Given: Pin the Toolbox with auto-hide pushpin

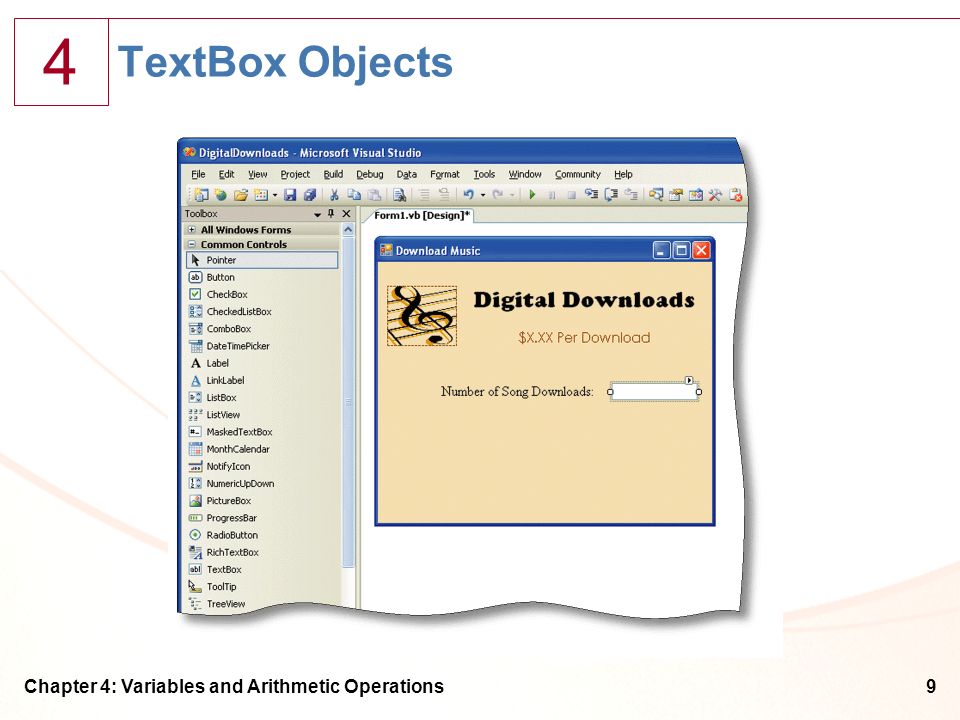Looking at the screenshot, I should (x=331, y=214).
